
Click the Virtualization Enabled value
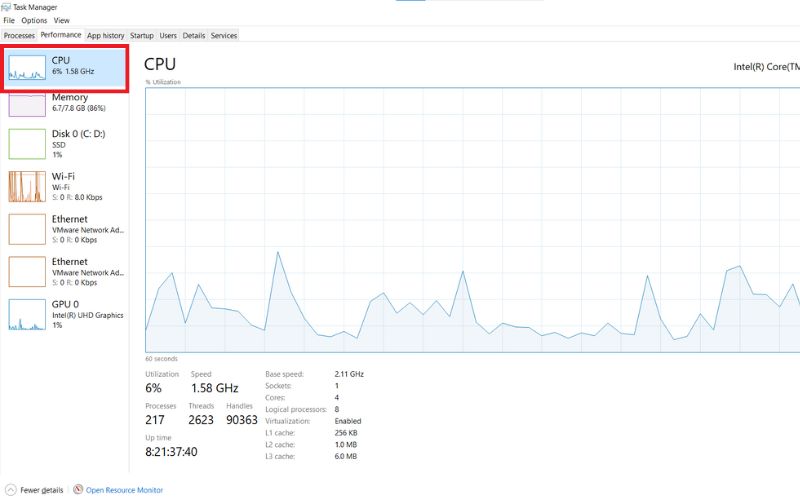point(348,421)
